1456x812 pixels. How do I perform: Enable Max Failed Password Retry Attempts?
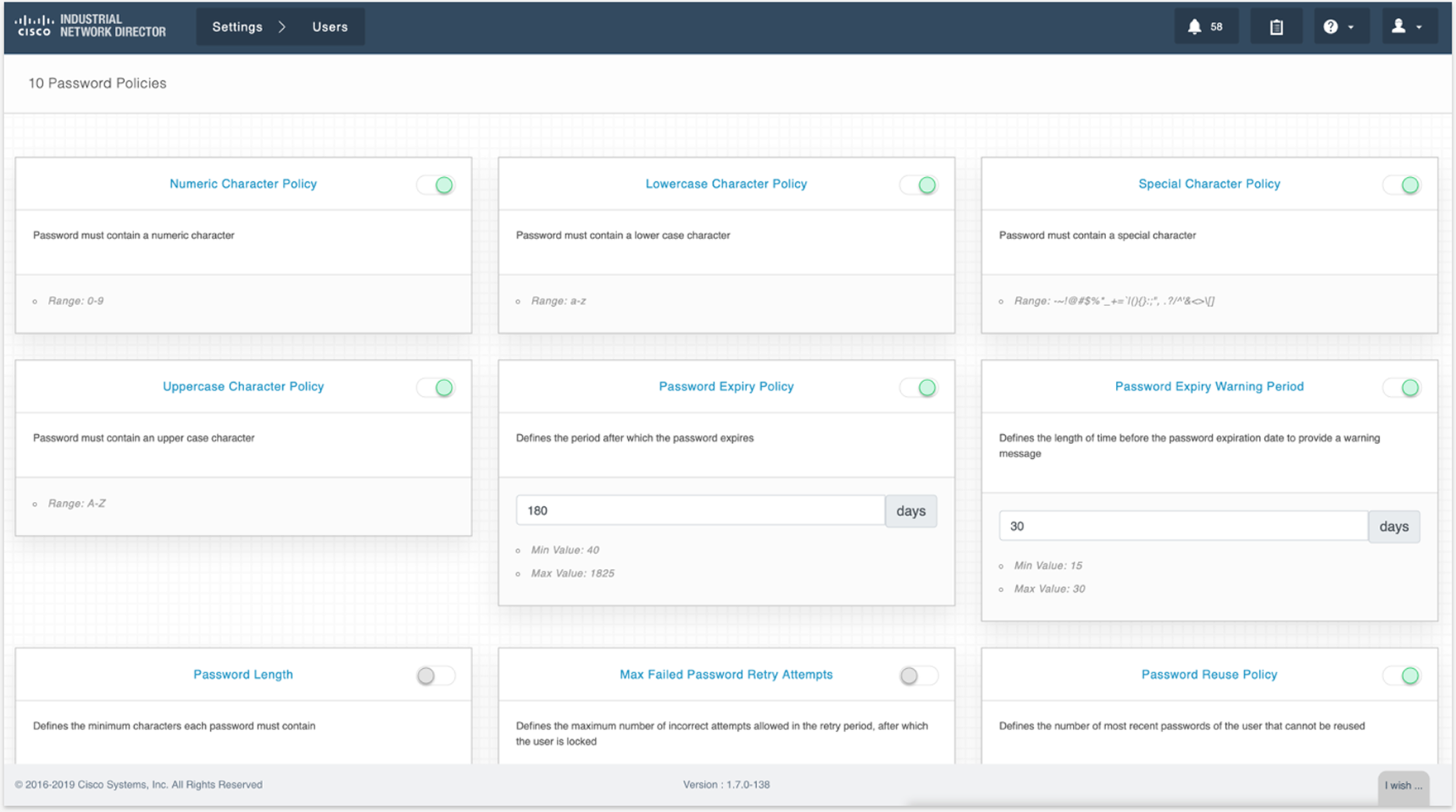(x=918, y=676)
